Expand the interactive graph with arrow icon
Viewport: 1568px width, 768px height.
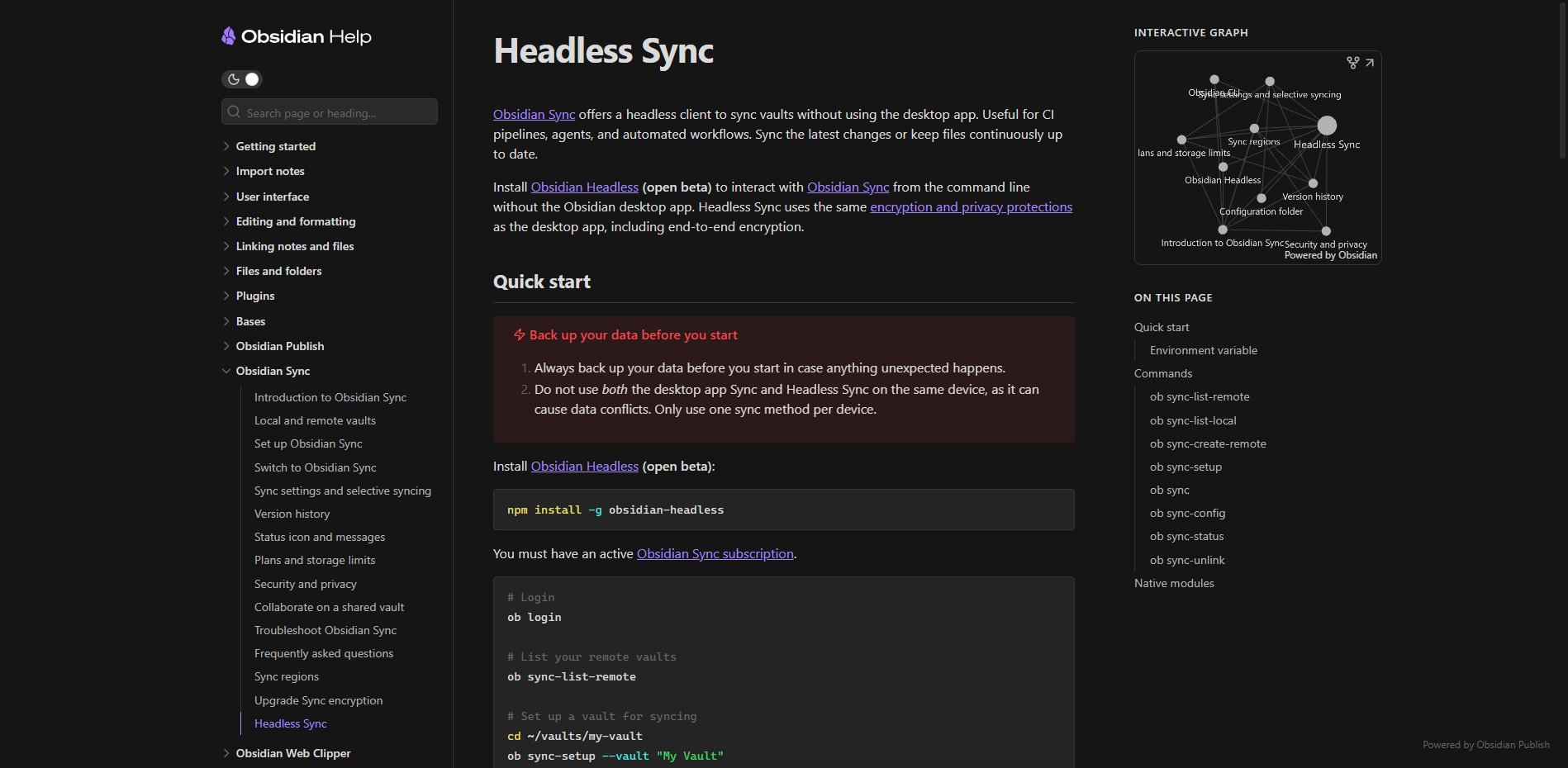tap(1370, 63)
